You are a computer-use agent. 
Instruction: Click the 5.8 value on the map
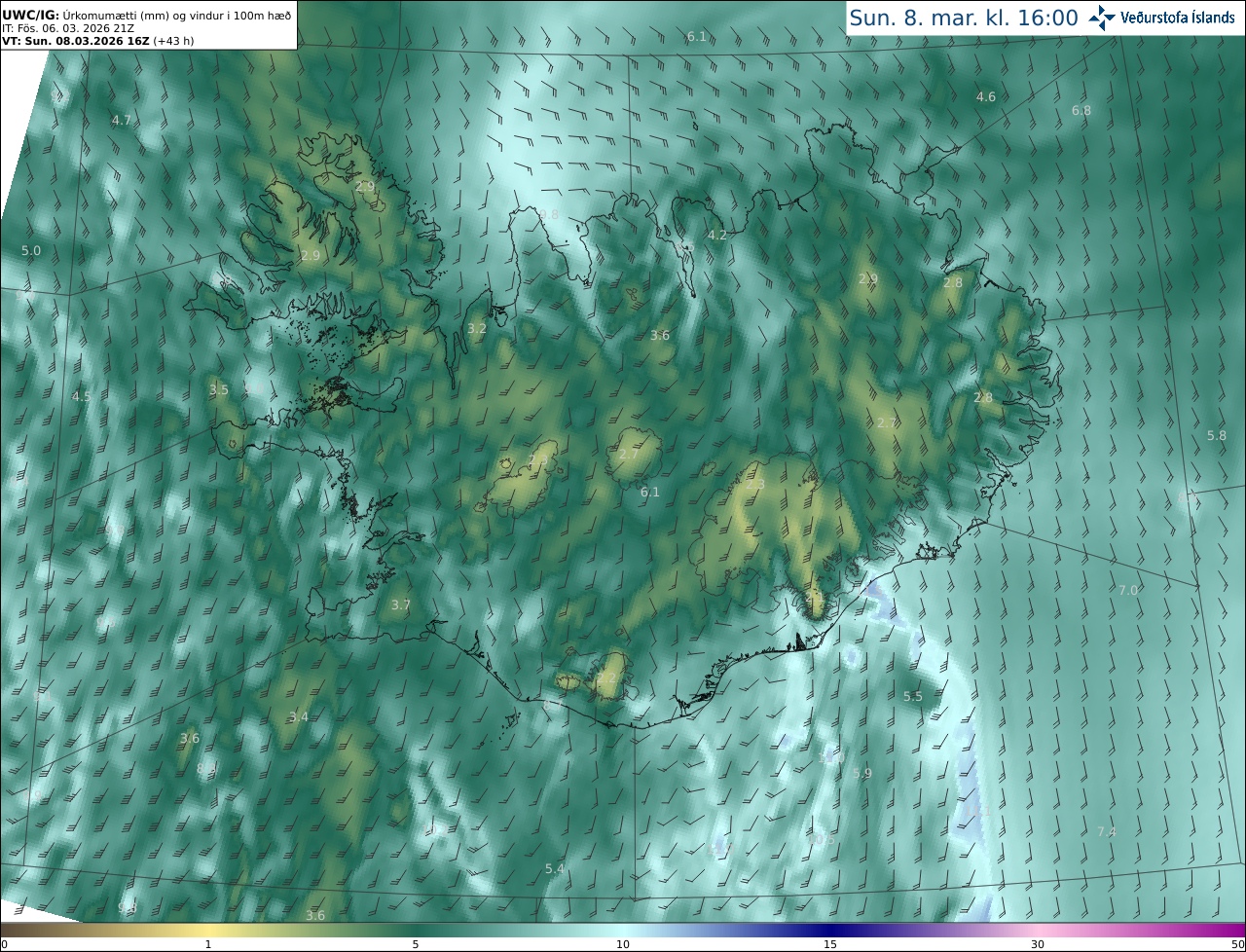(x=1217, y=436)
